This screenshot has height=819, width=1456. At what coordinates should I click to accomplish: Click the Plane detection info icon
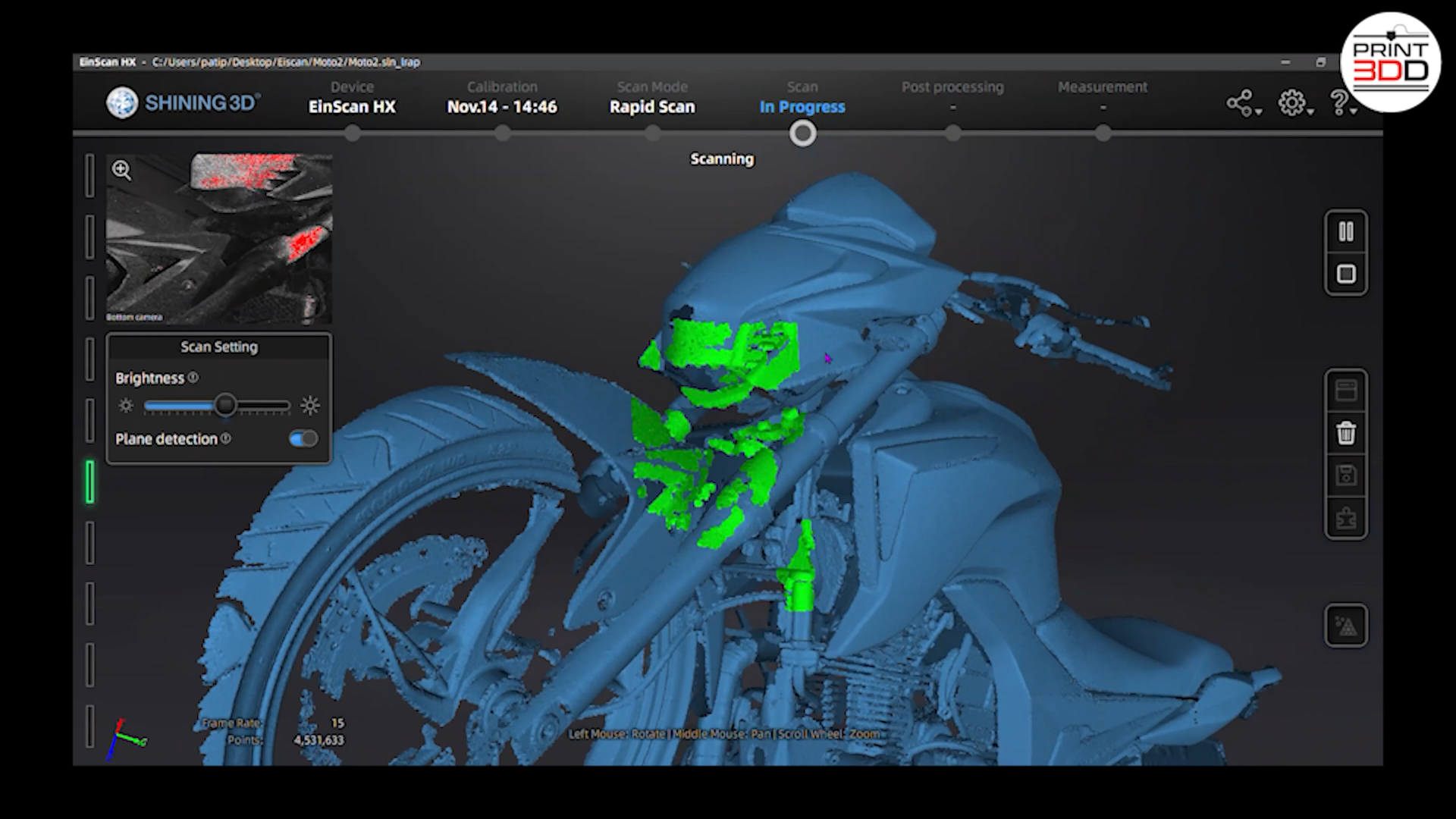pyautogui.click(x=226, y=438)
